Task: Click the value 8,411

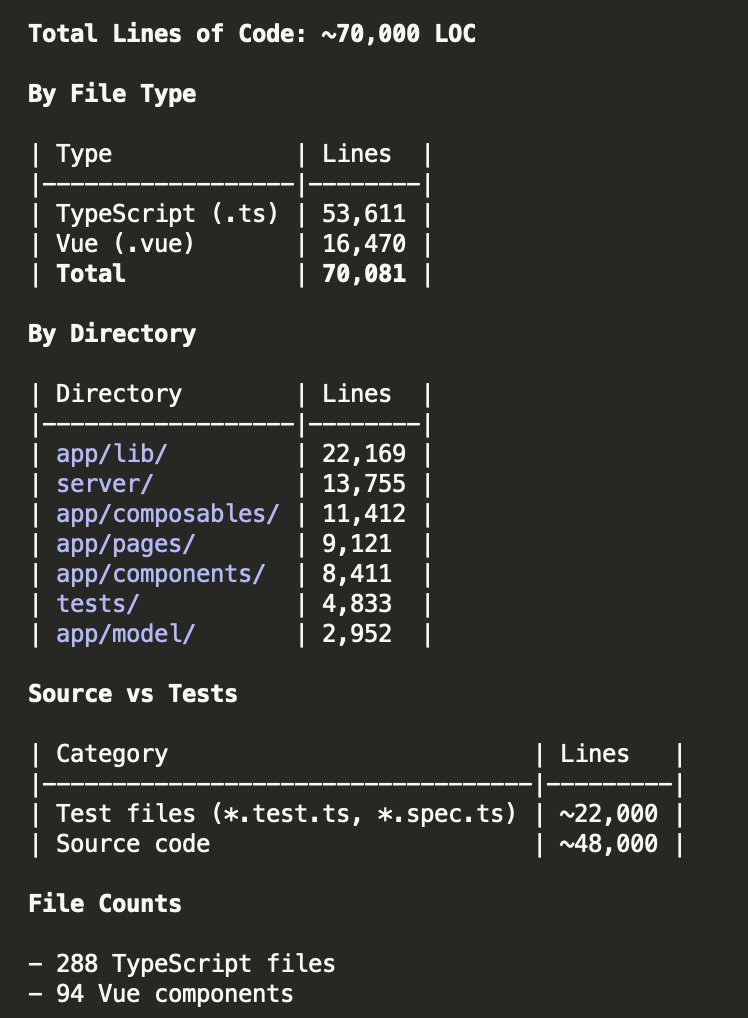Action: [x=357, y=574]
